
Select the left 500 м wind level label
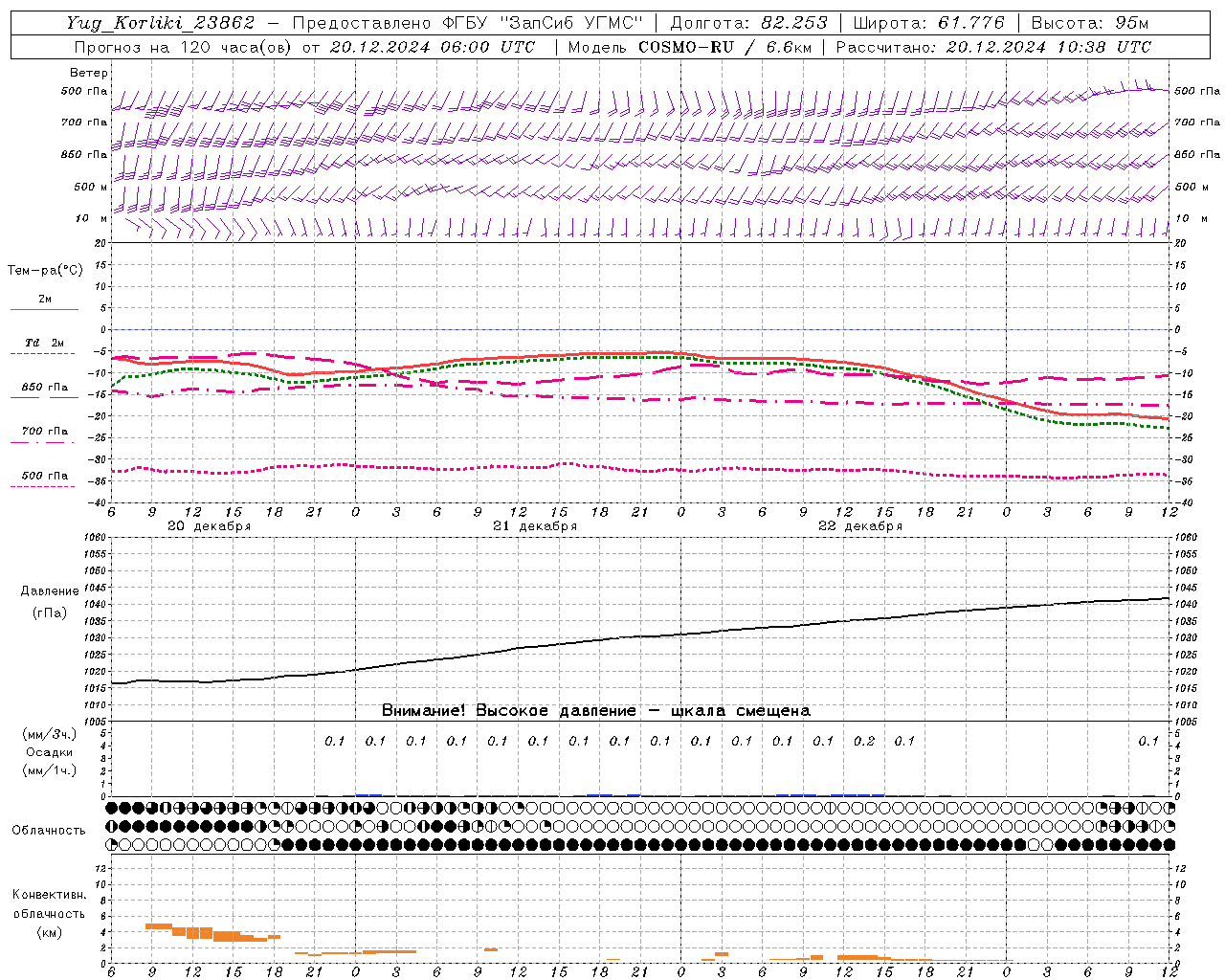[91, 187]
